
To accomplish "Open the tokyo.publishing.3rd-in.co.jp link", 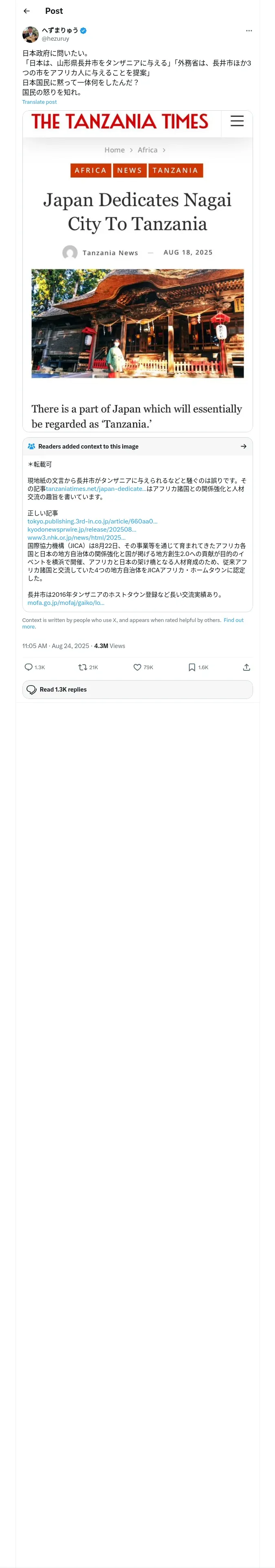I will 92,521.
